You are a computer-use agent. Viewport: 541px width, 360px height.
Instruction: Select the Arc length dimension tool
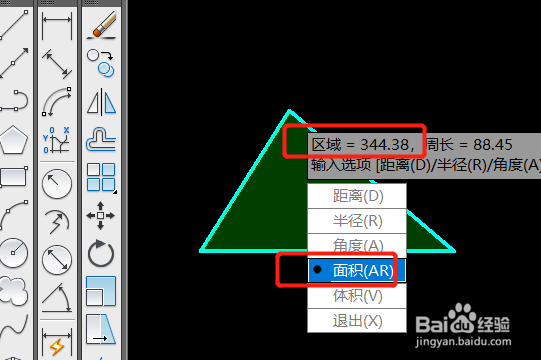pyautogui.click(x=57, y=101)
